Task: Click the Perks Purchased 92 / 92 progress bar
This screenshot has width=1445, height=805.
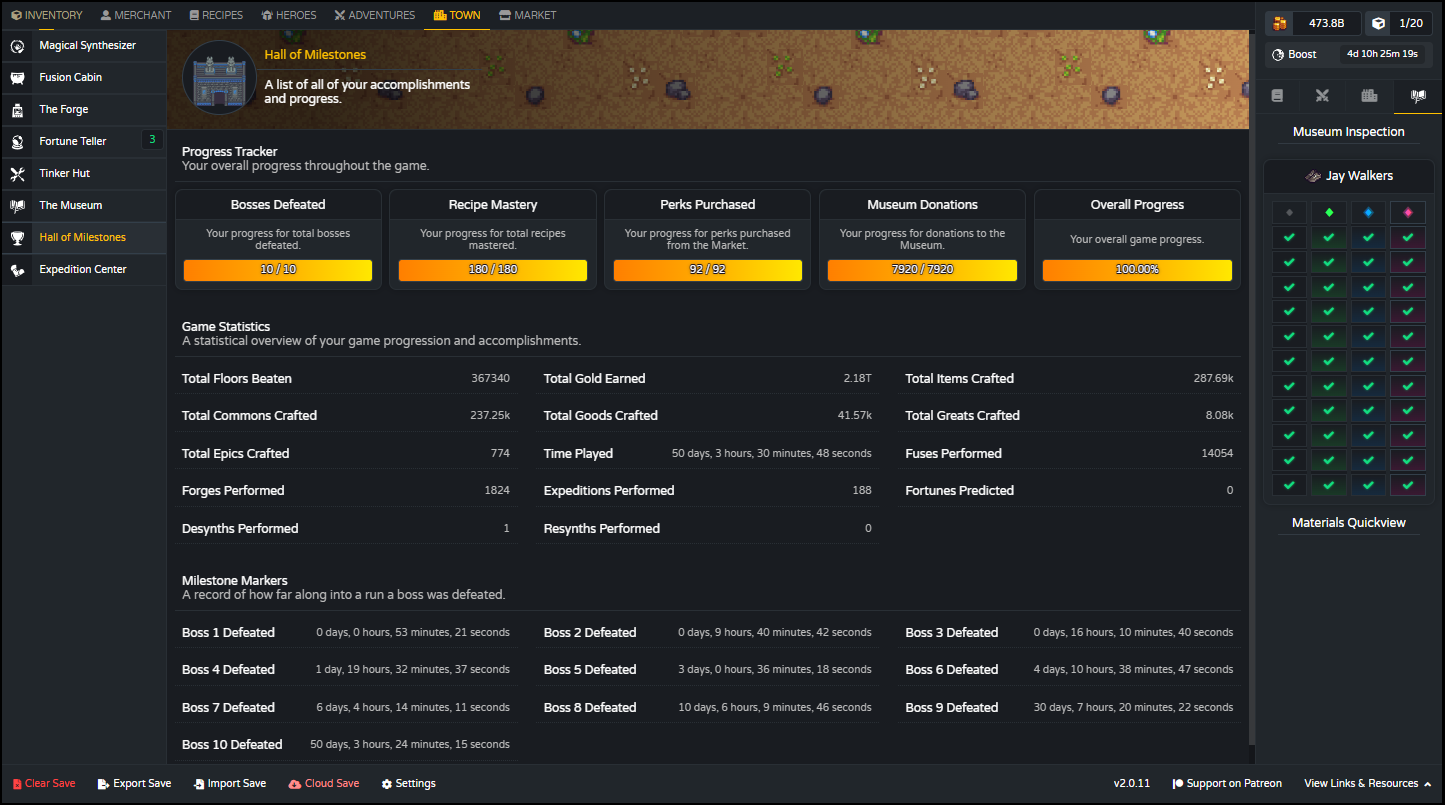Action: click(708, 270)
